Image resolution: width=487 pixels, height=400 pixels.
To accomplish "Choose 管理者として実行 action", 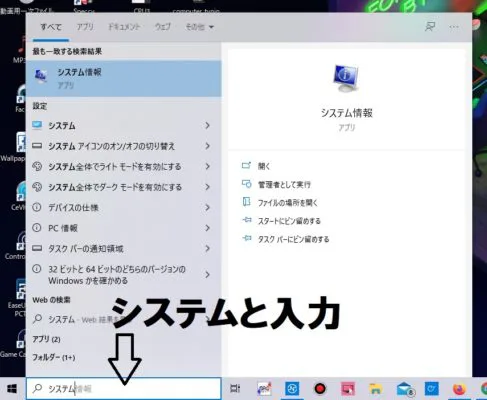I will [x=284, y=184].
